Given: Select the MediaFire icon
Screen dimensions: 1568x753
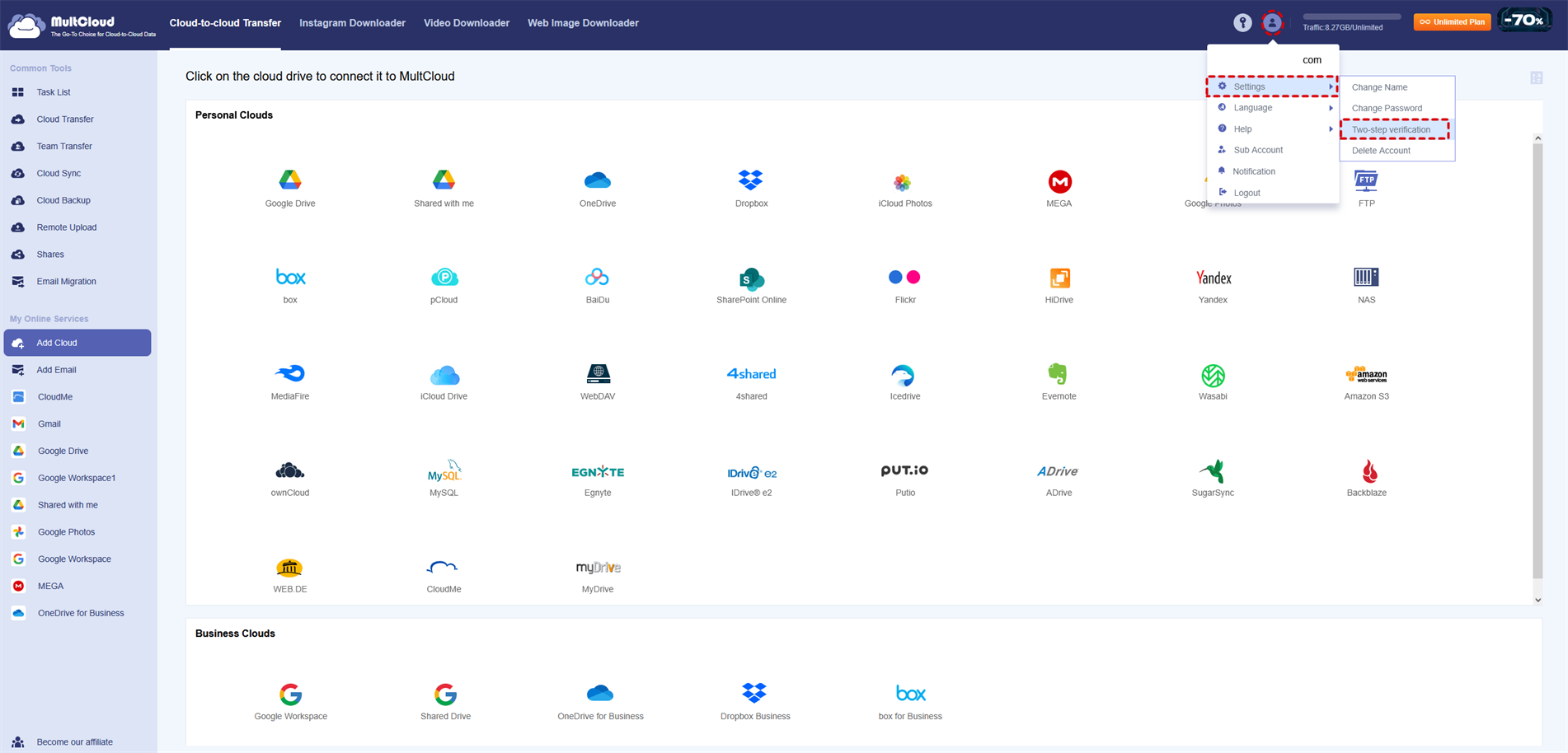Looking at the screenshot, I should point(289,374).
